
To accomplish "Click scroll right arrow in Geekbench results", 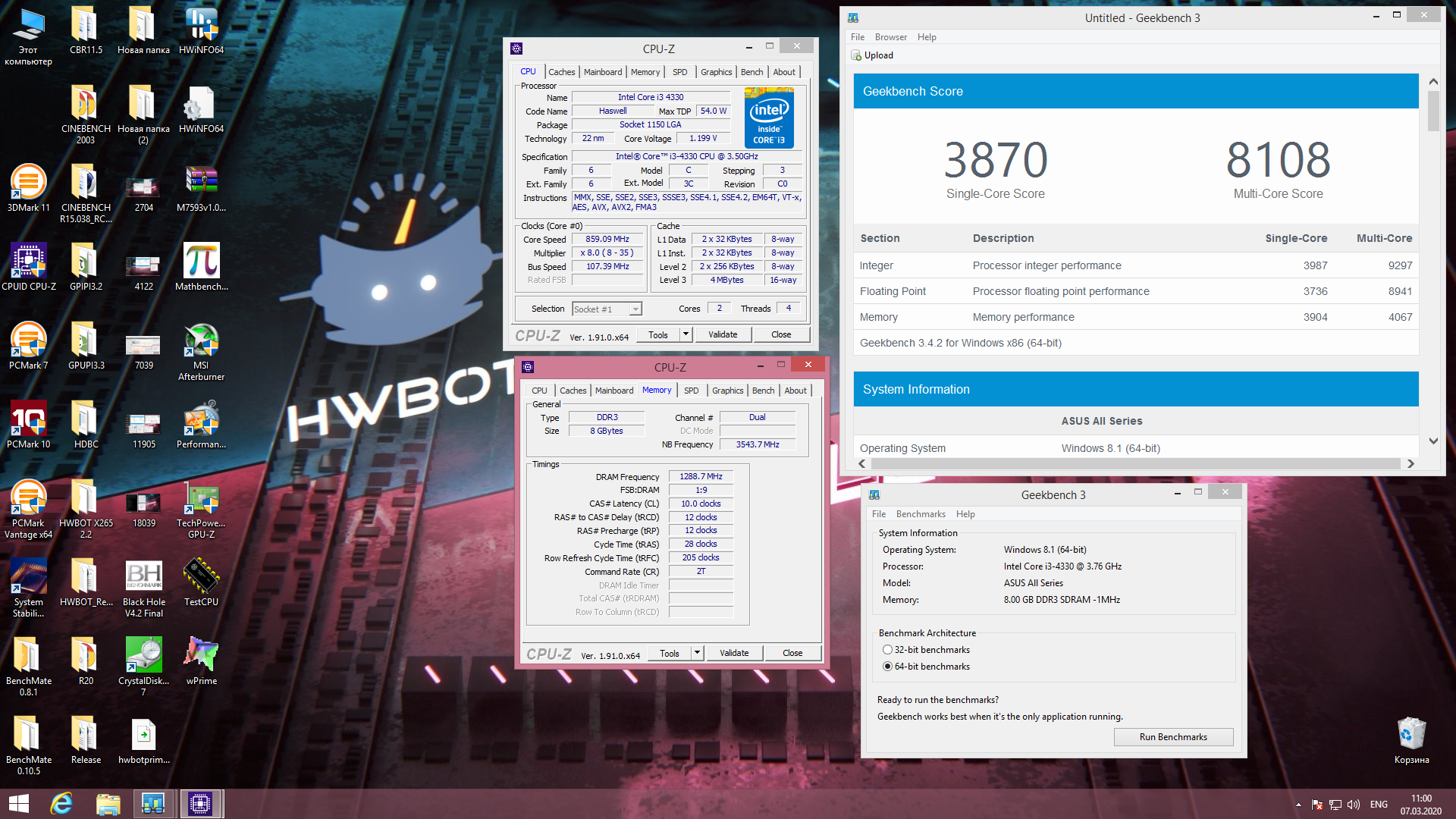I will tap(1410, 463).
